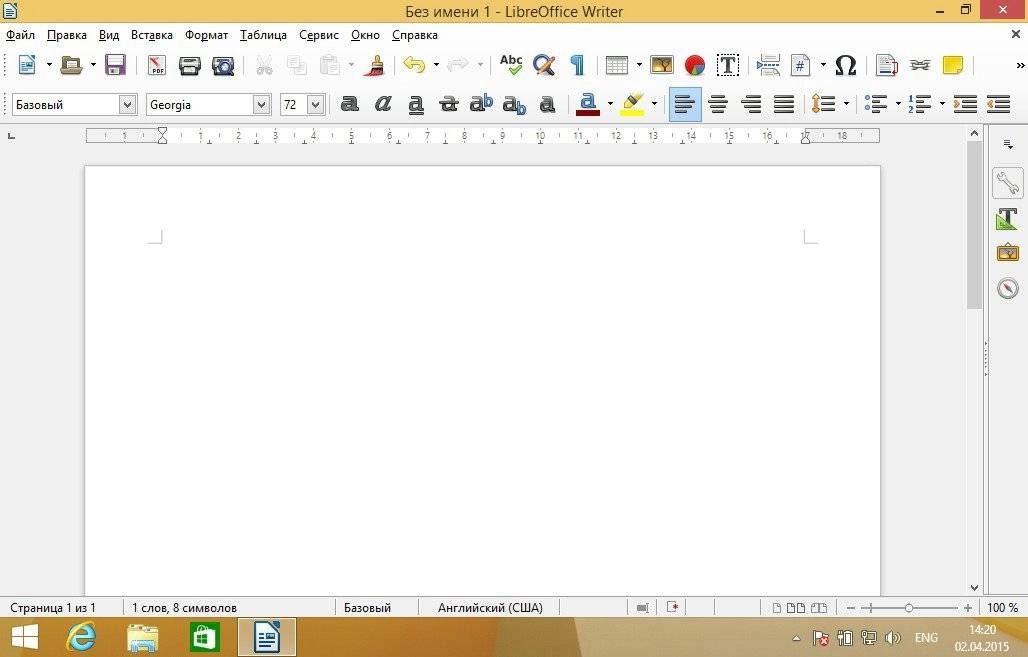Screen dimensions: 1028x657
Task: Toggle underline text
Action: 416,104
